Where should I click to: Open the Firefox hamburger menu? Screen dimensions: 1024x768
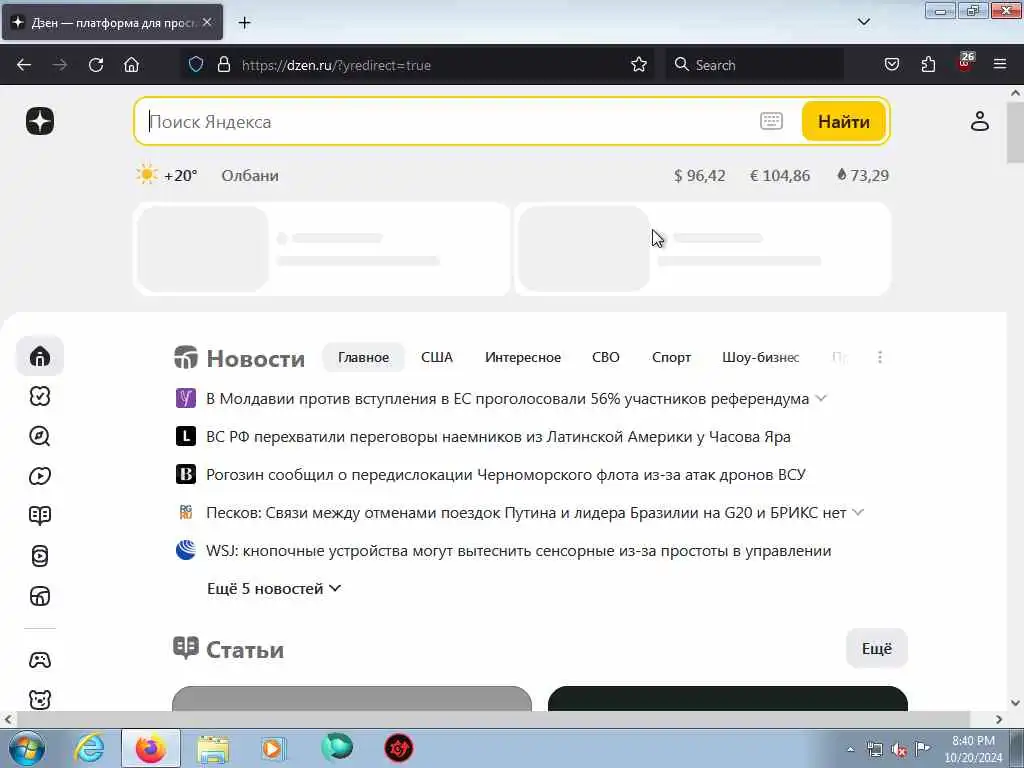(x=1000, y=65)
